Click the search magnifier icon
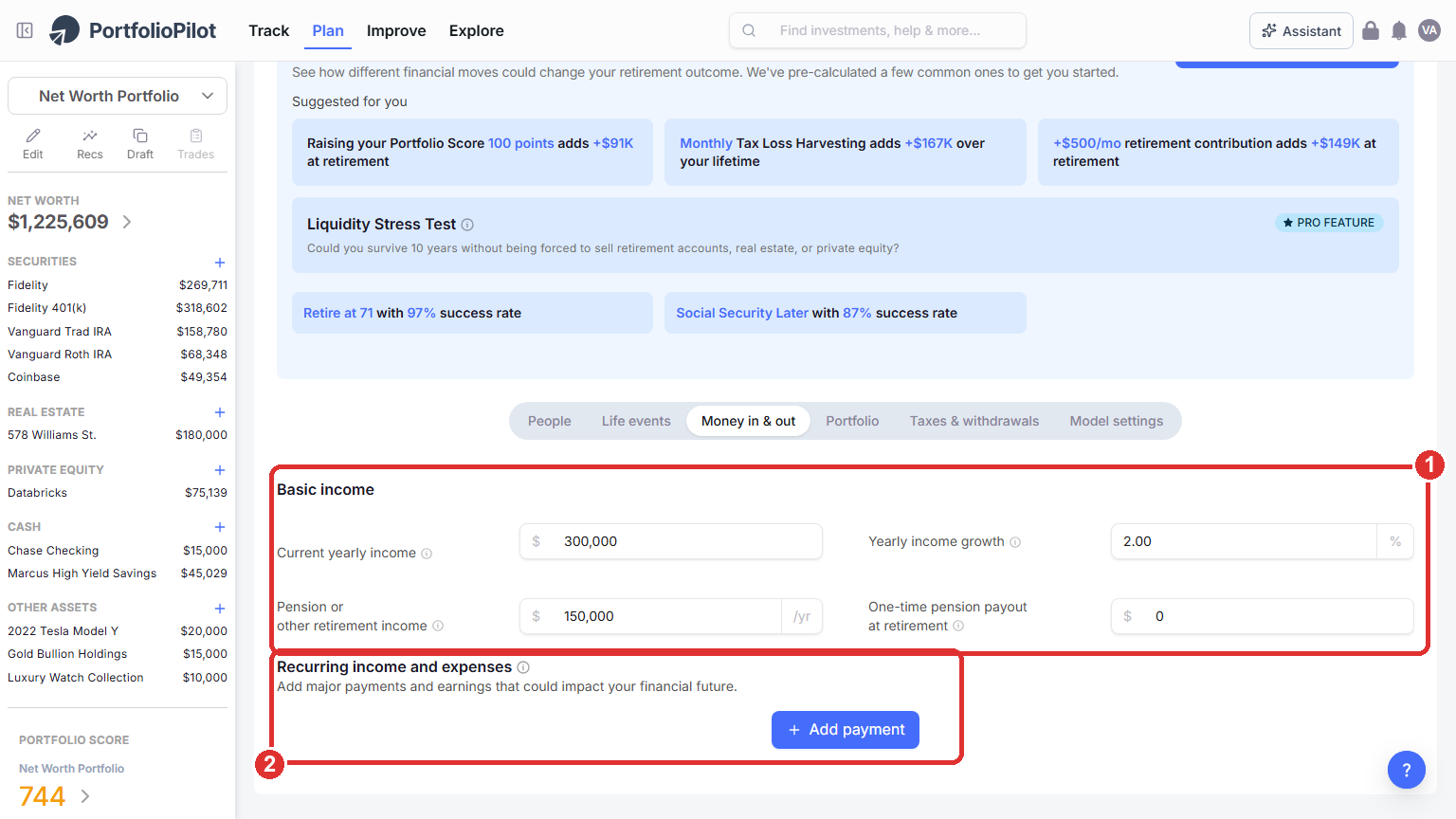The height and width of the screenshot is (819, 1456). coord(749,30)
